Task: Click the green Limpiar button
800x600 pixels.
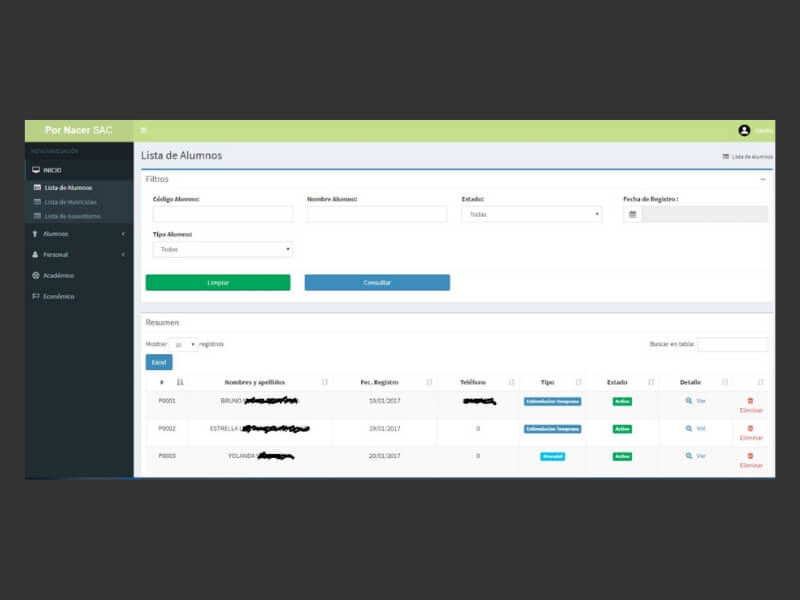Action: [x=218, y=283]
